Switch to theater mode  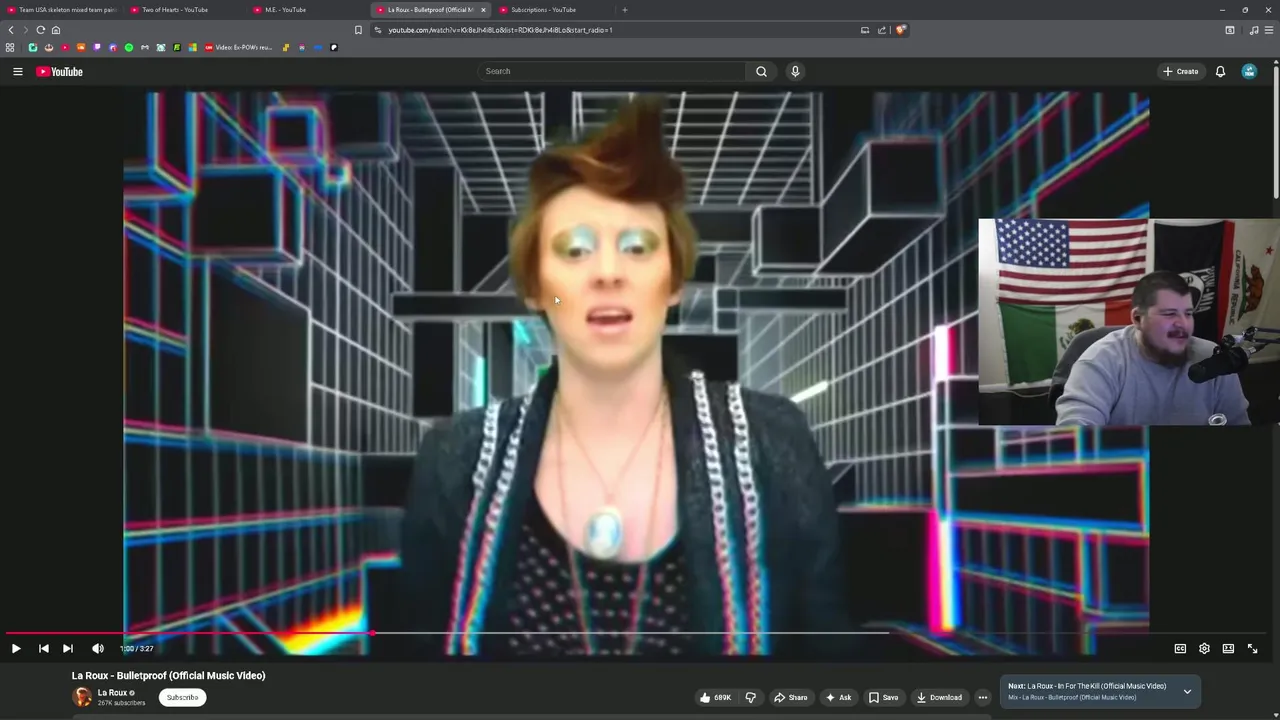(x=1228, y=648)
